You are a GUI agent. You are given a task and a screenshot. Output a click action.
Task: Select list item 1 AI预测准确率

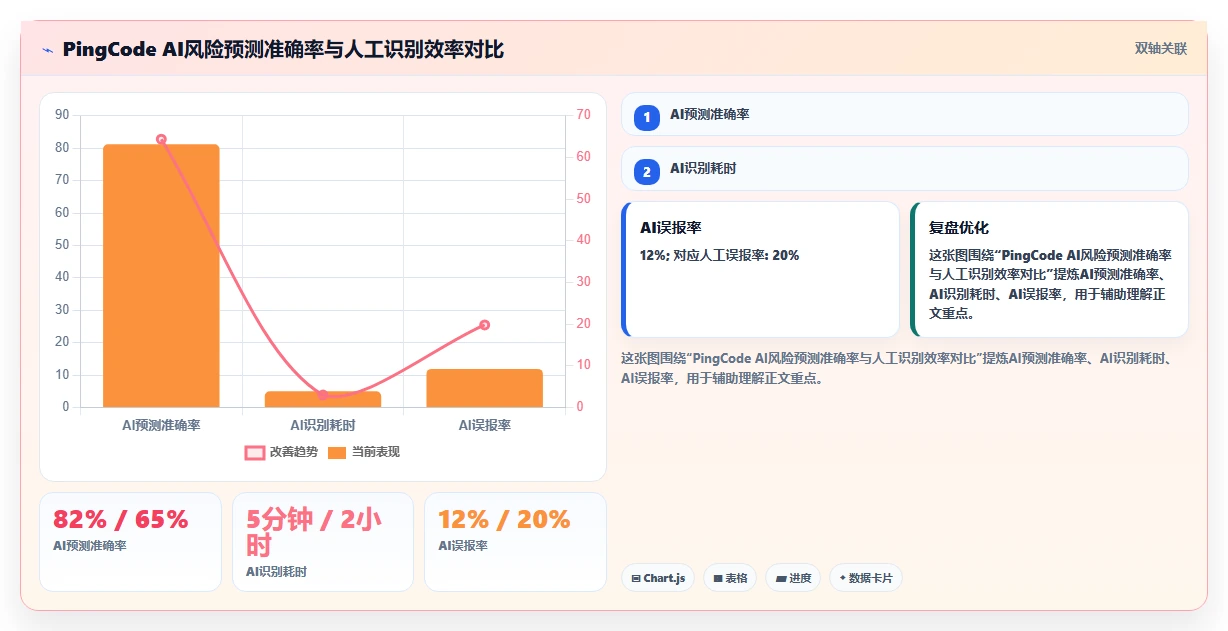[904, 114]
